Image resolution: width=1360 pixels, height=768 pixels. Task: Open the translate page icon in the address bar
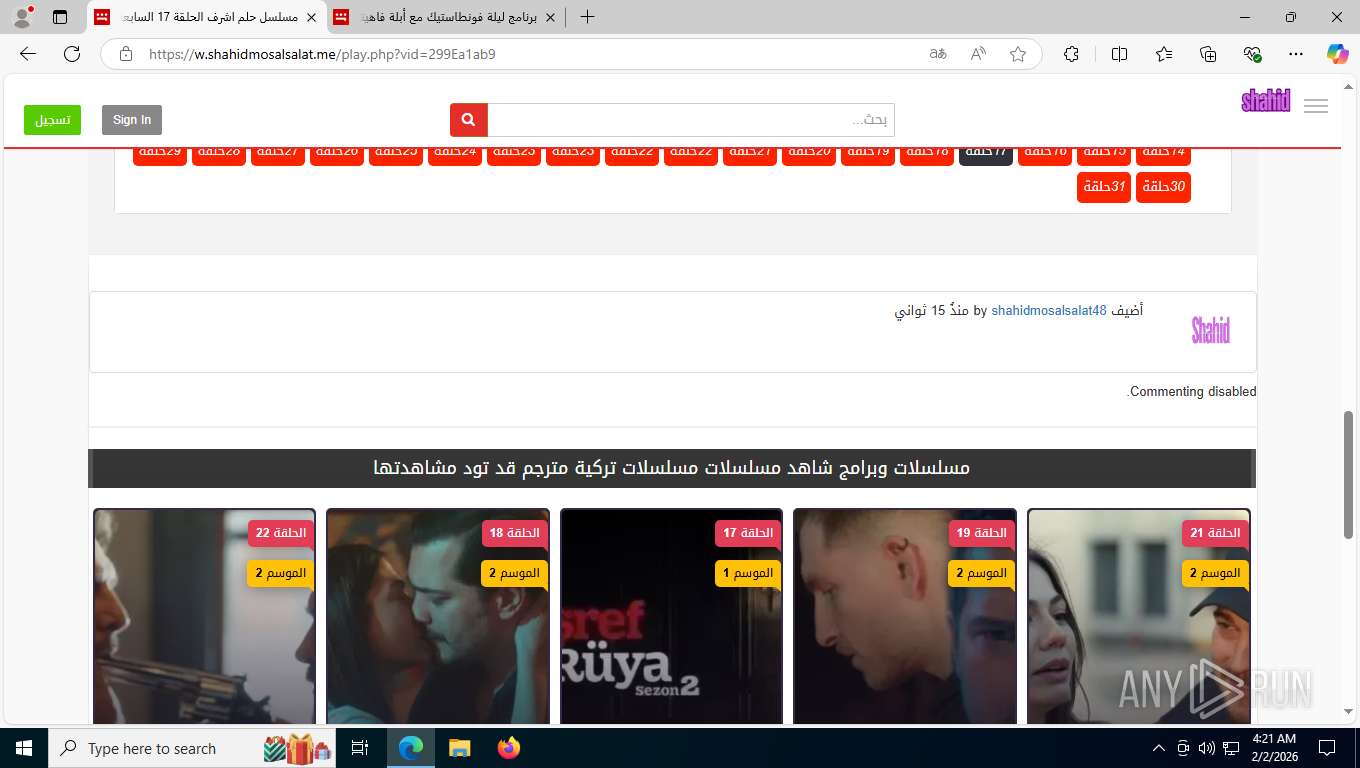(938, 54)
